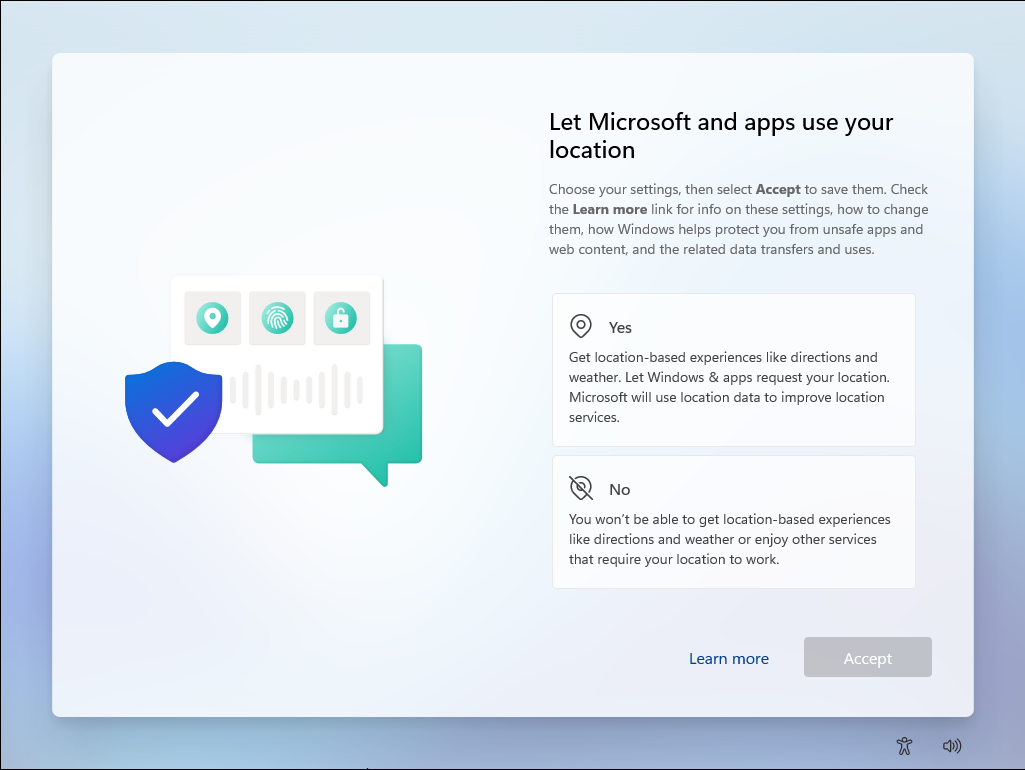The width and height of the screenshot is (1025, 770).
Task: Select the No location option card
Action: [x=733, y=522]
